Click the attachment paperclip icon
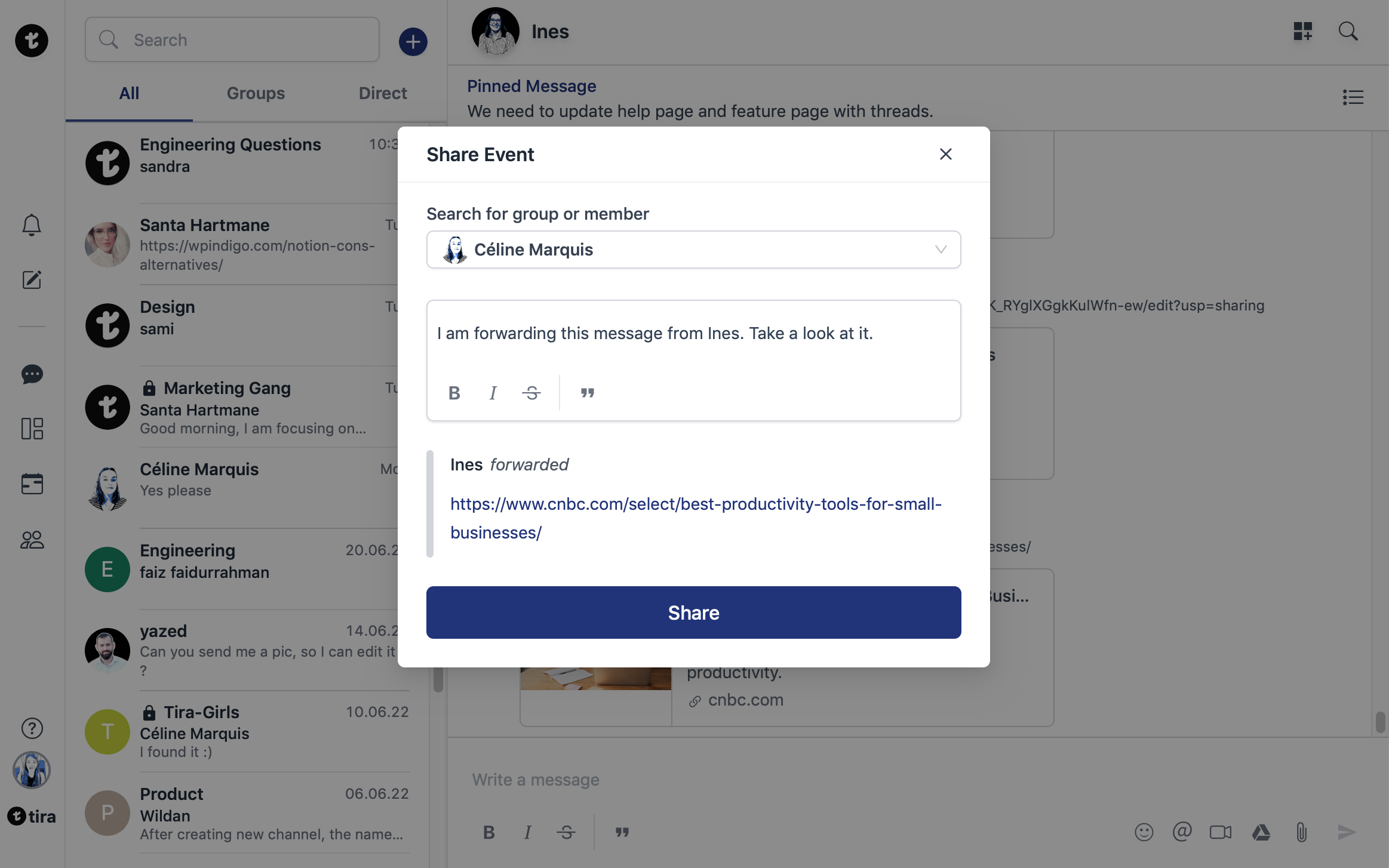This screenshot has height=868, width=1389. click(x=1301, y=832)
